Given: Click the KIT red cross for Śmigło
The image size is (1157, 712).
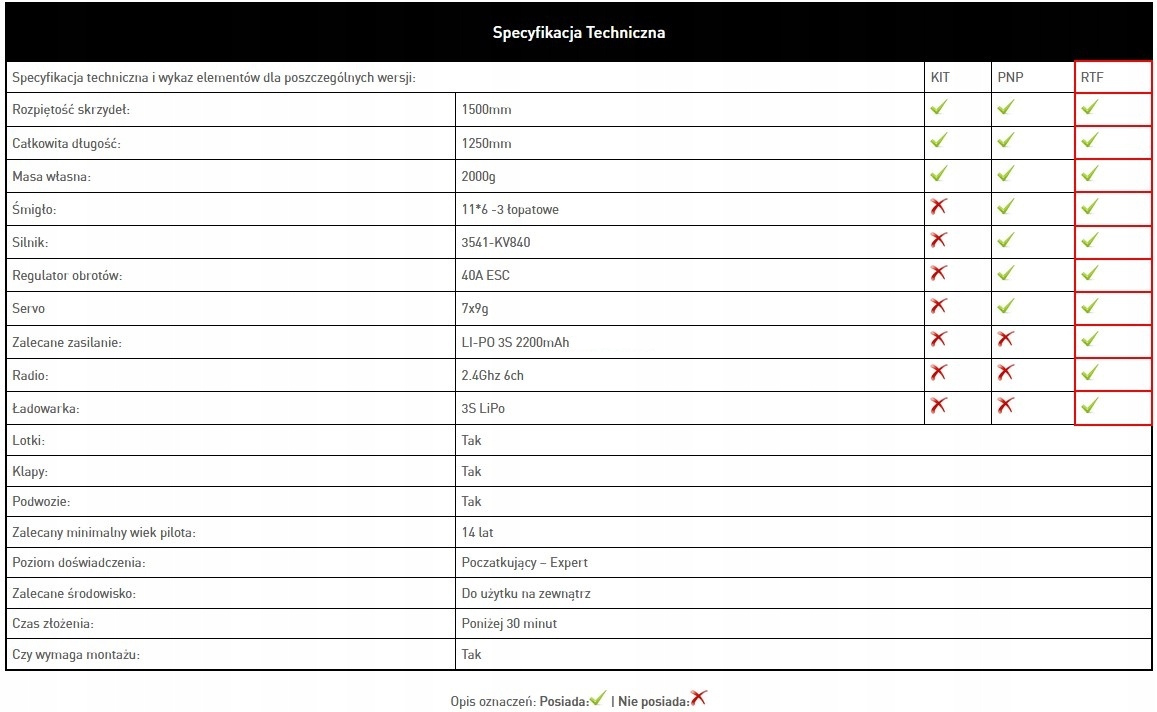Looking at the screenshot, I should click(938, 207).
